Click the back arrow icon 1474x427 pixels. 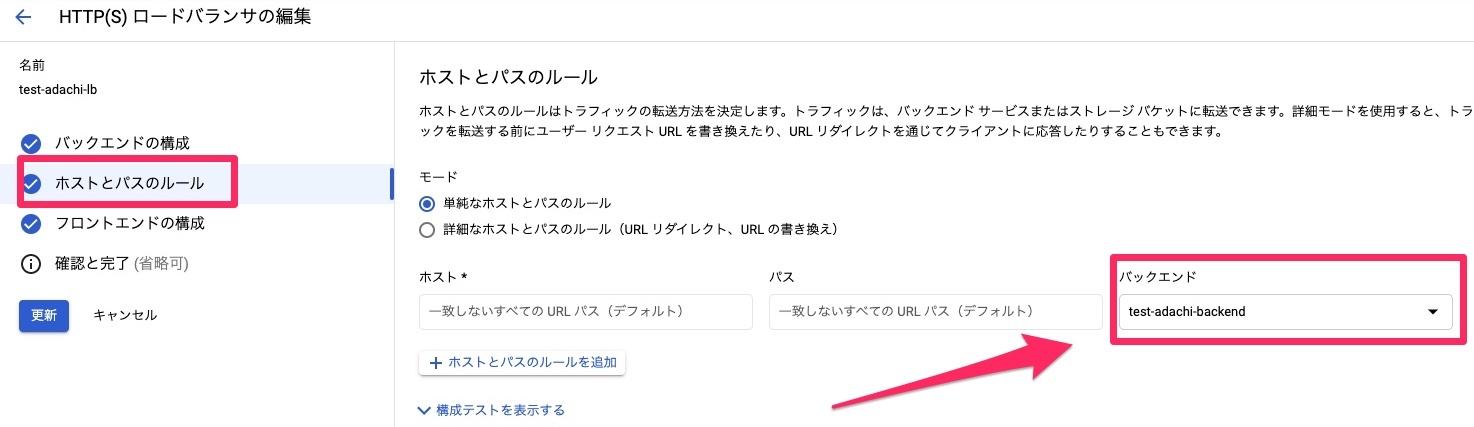coord(24,17)
